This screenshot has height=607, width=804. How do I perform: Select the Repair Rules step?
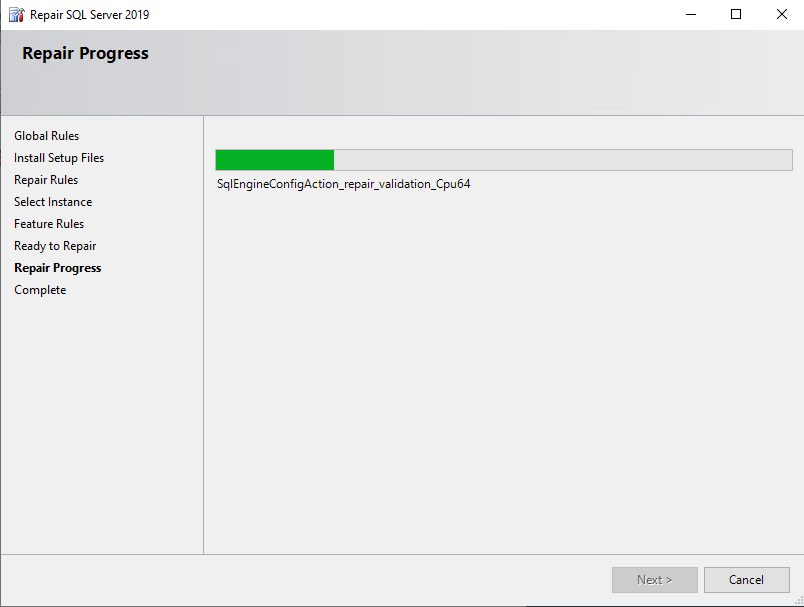(46, 180)
